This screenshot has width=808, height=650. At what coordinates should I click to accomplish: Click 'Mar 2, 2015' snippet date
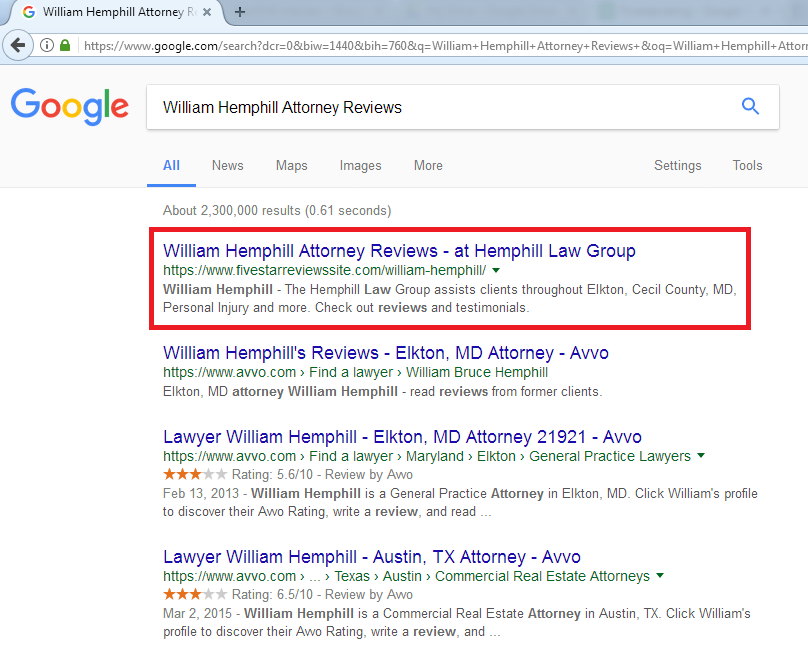point(197,613)
